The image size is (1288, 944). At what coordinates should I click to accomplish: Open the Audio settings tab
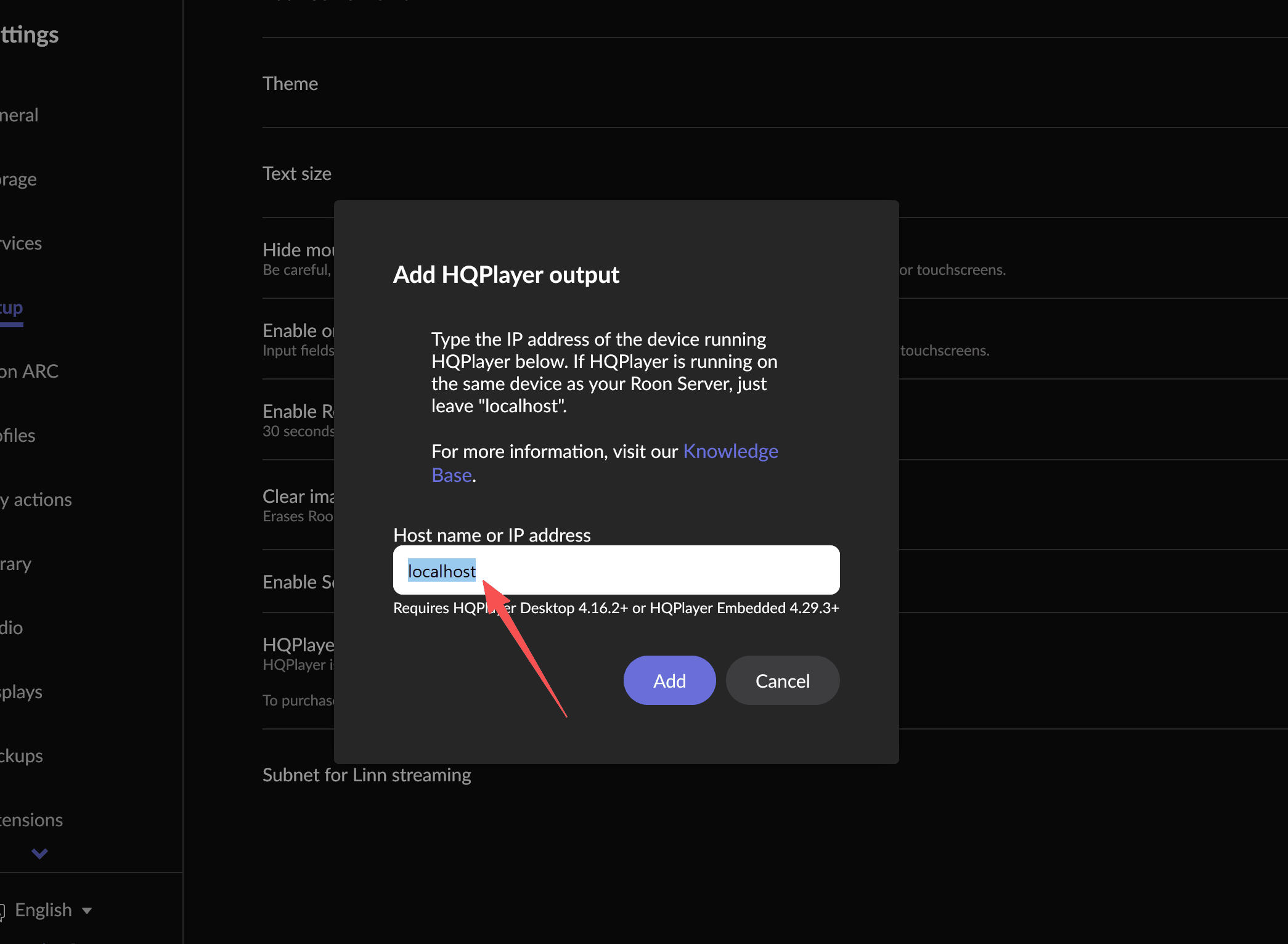click(12, 628)
